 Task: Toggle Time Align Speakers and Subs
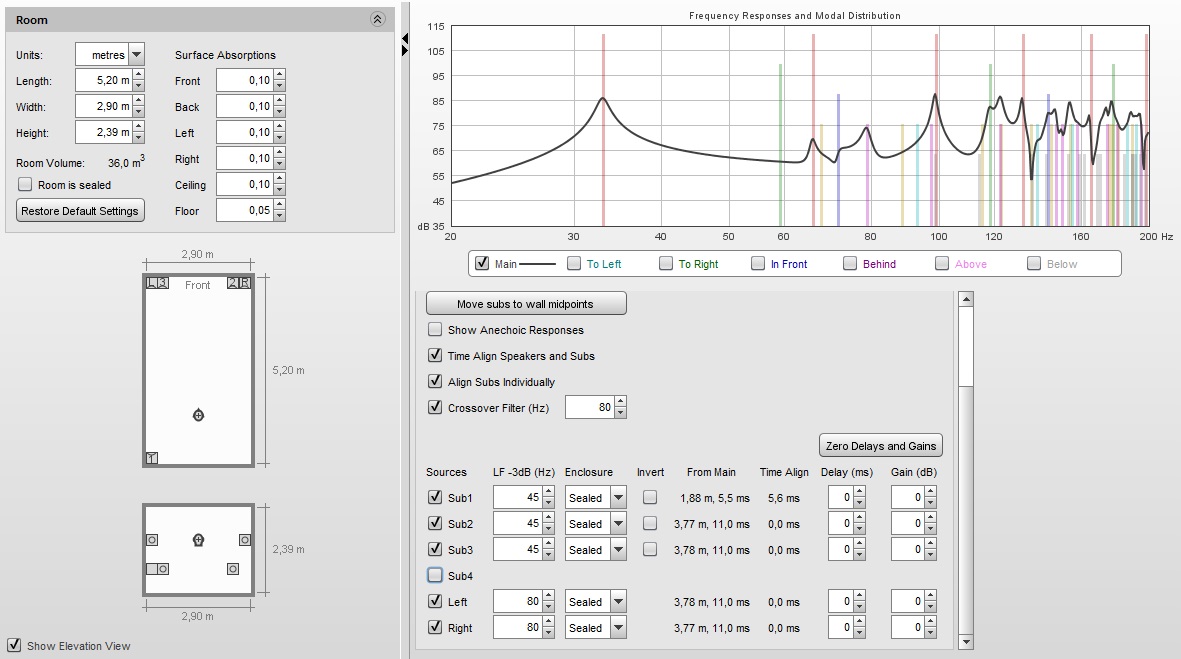[x=435, y=355]
